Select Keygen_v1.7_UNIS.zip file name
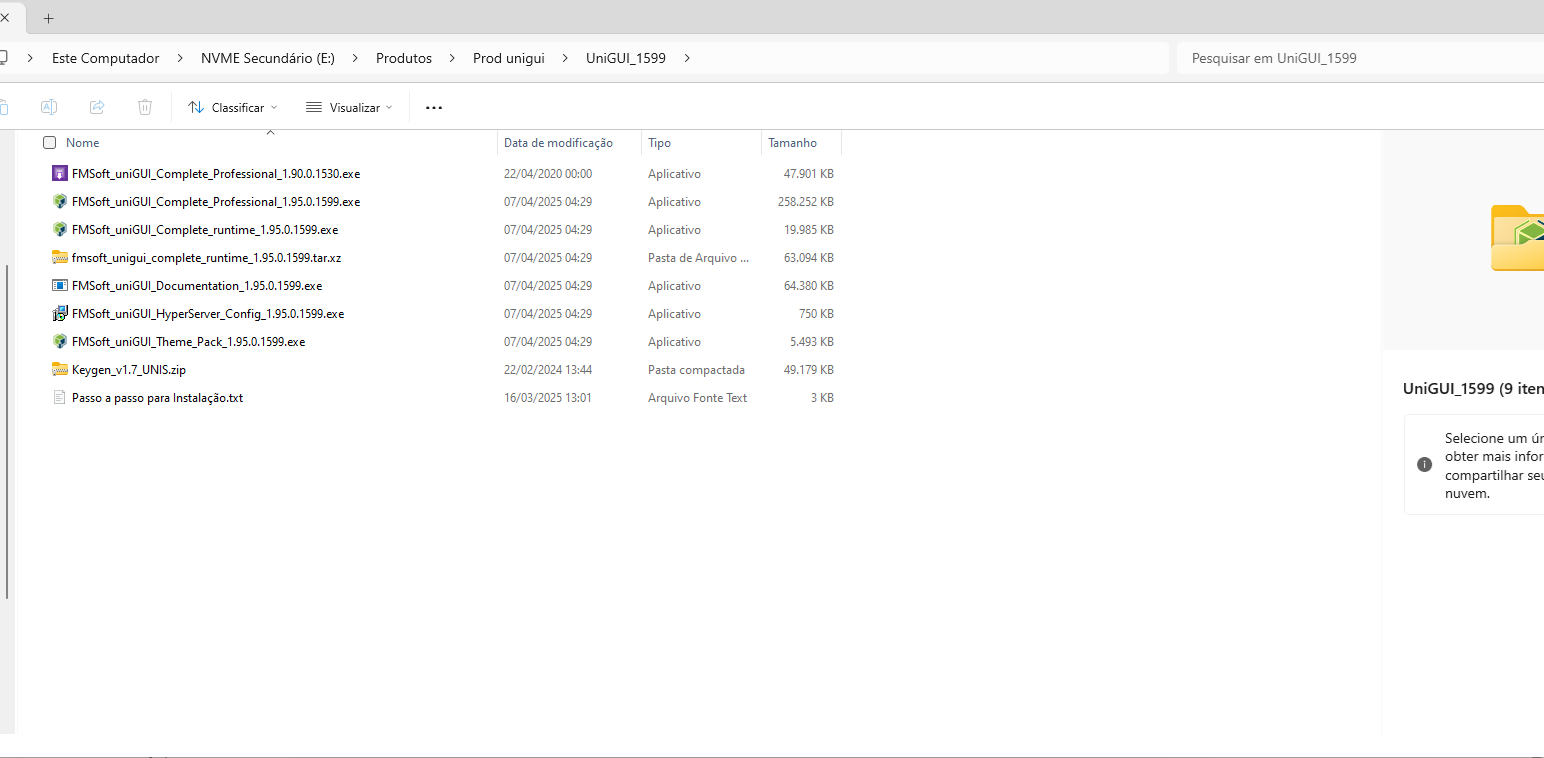1544x758 pixels. point(129,369)
